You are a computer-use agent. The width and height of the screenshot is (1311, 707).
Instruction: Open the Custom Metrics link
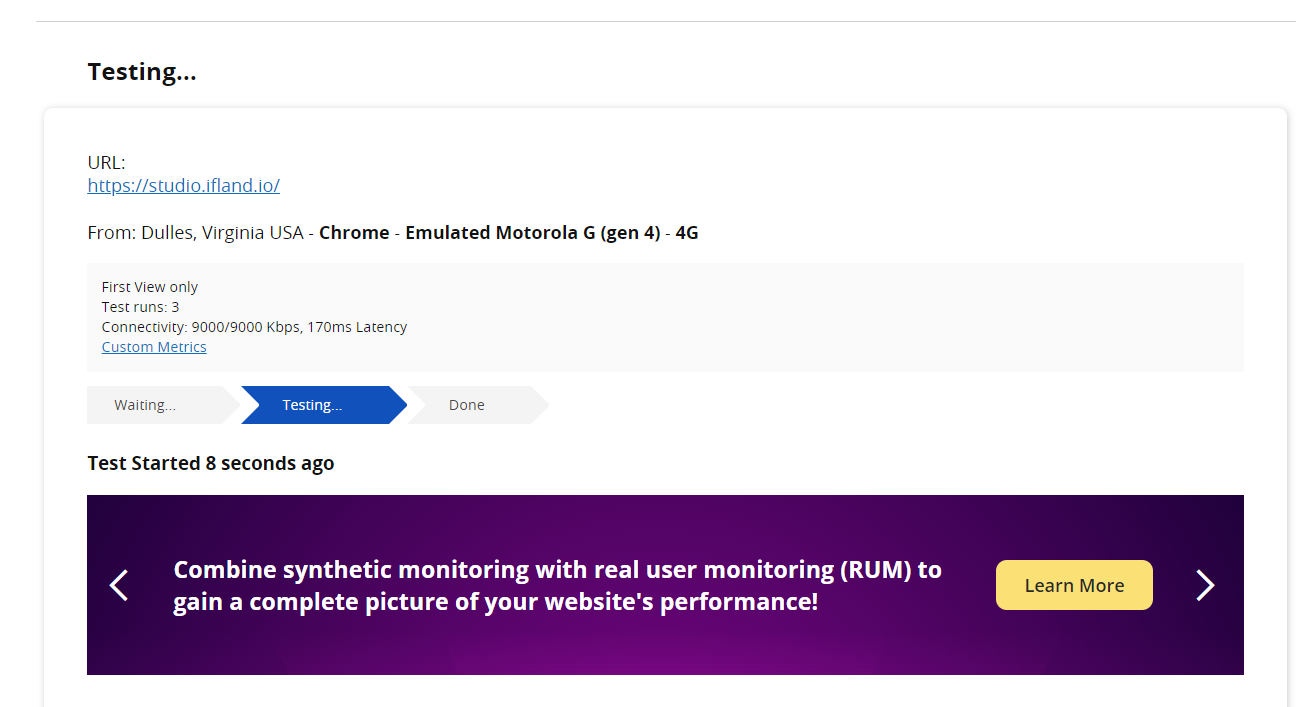pos(154,347)
